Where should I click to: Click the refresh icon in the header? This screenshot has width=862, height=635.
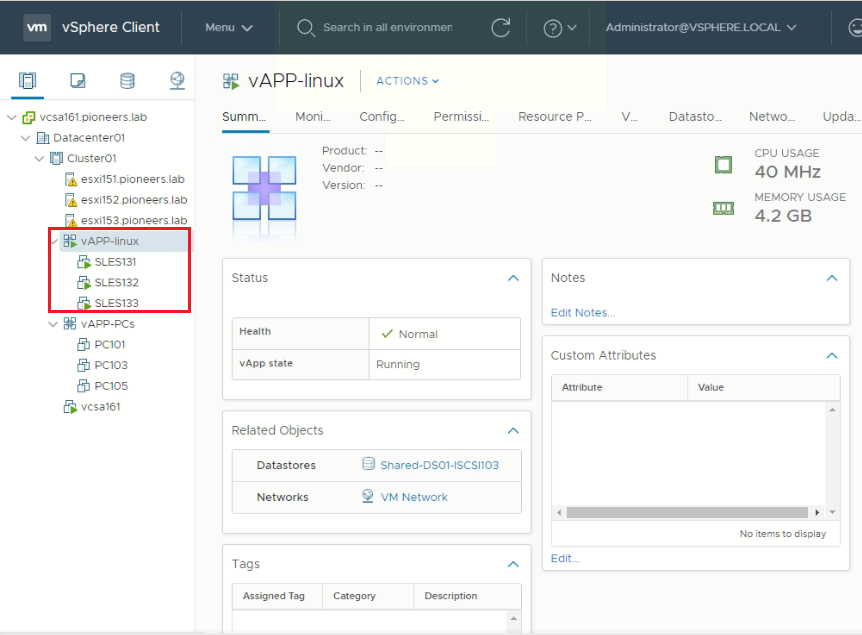tap(500, 27)
